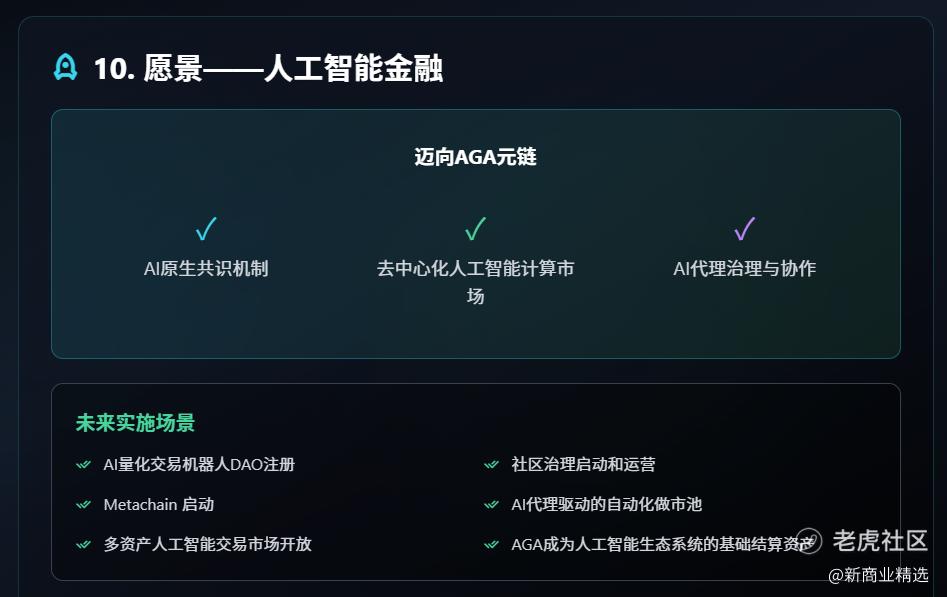
Task: Click the 迈向AGA元链 card title
Action: (x=475, y=157)
